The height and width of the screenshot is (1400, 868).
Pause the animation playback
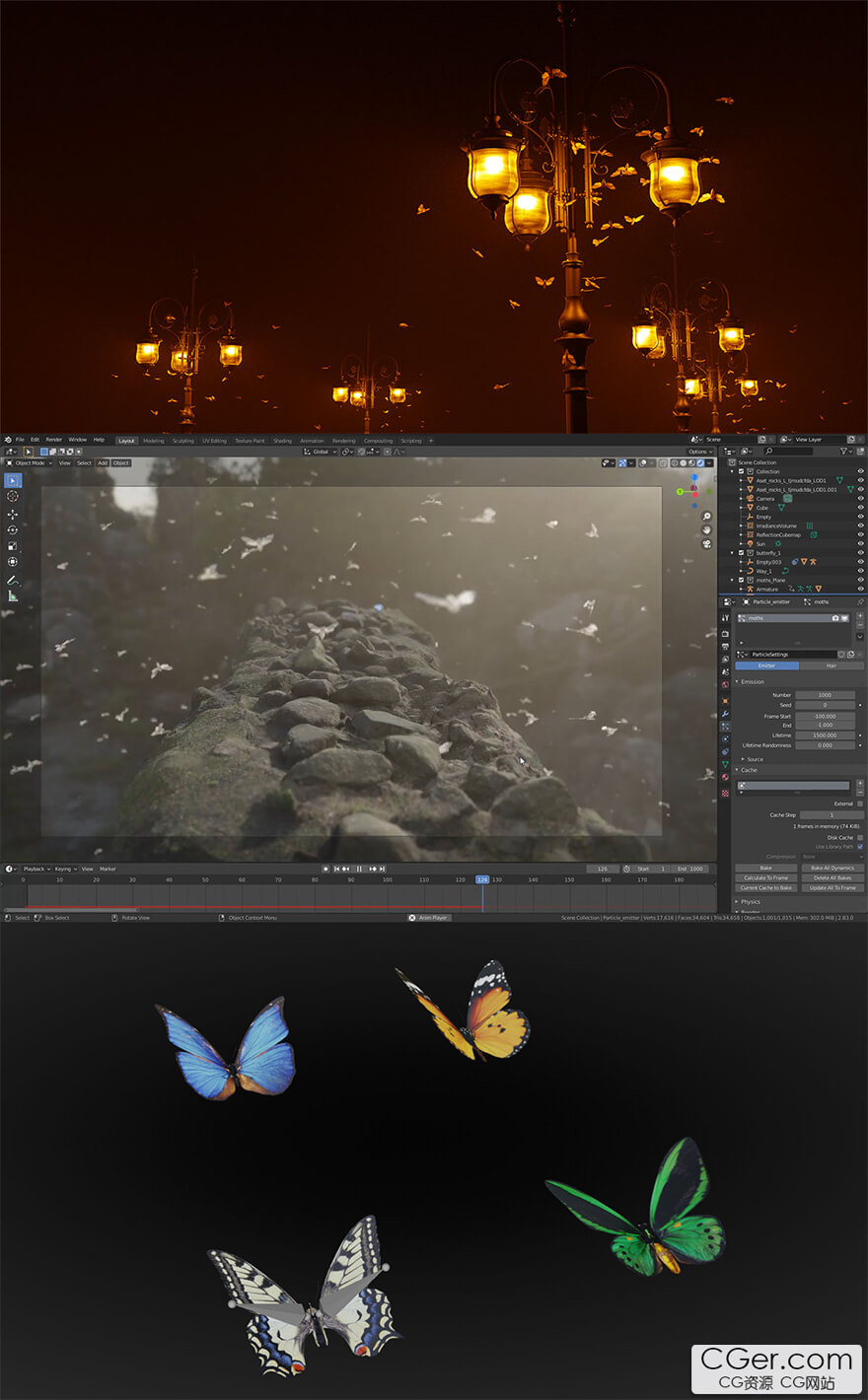point(359,869)
